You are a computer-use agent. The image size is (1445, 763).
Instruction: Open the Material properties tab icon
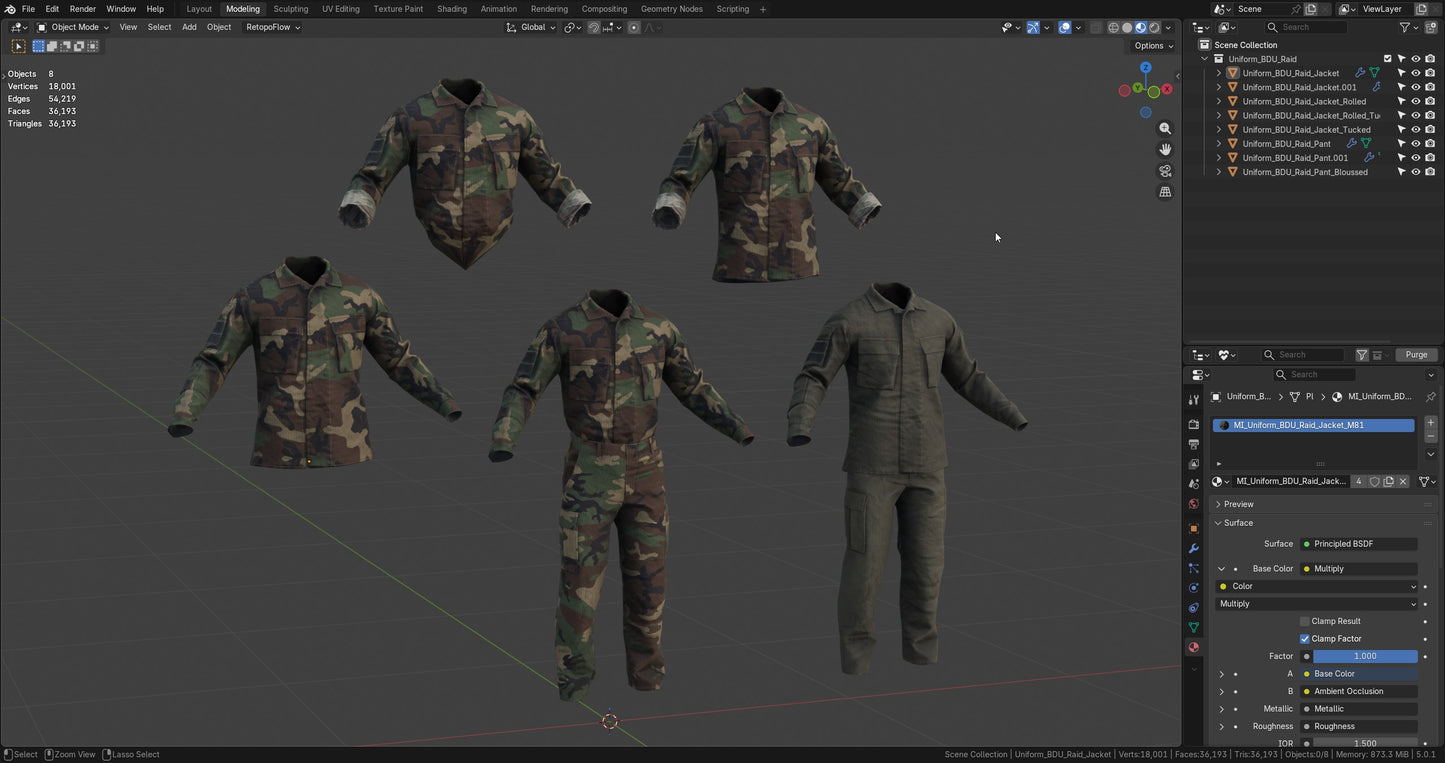1193,648
